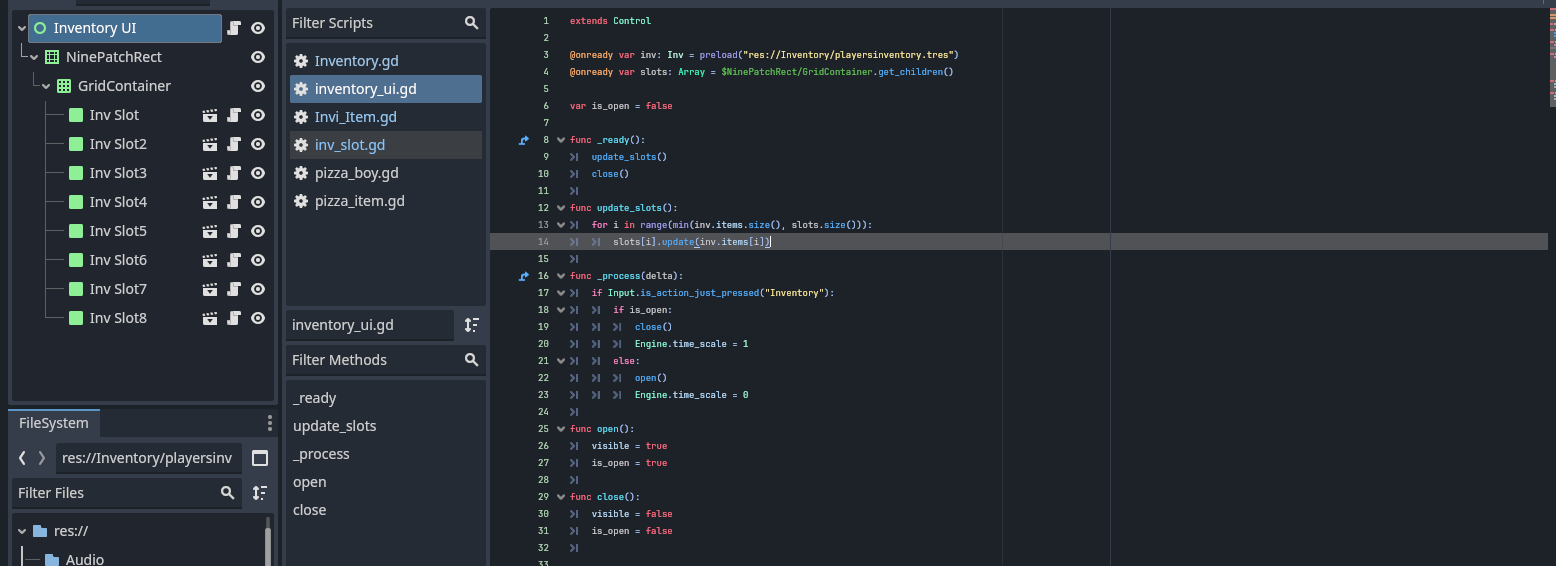Toggle the eye icon for Inv Slot6

(258, 260)
